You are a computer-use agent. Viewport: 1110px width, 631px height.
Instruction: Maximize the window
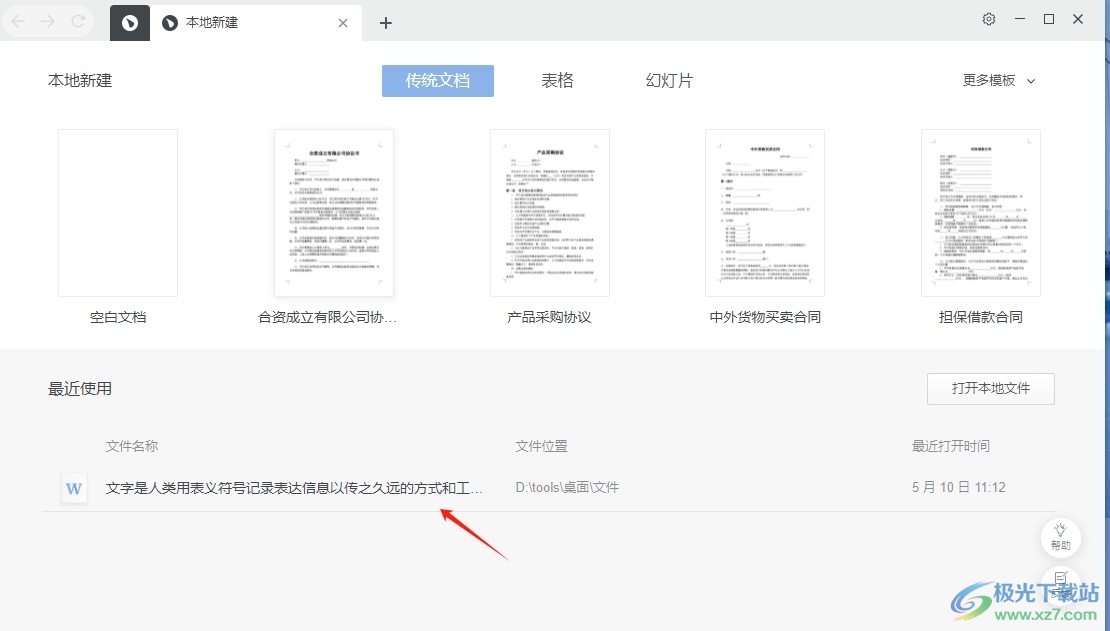pos(1049,19)
